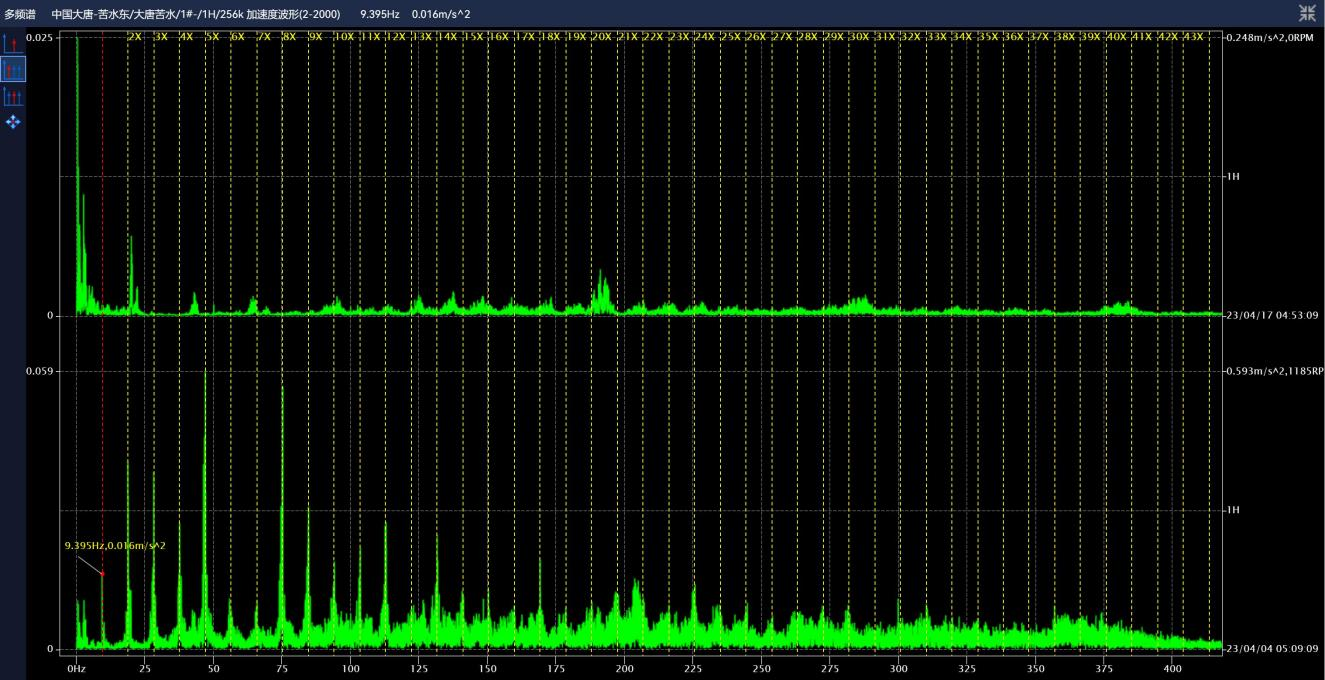Click the 32X harmonic marker label

click(910, 36)
